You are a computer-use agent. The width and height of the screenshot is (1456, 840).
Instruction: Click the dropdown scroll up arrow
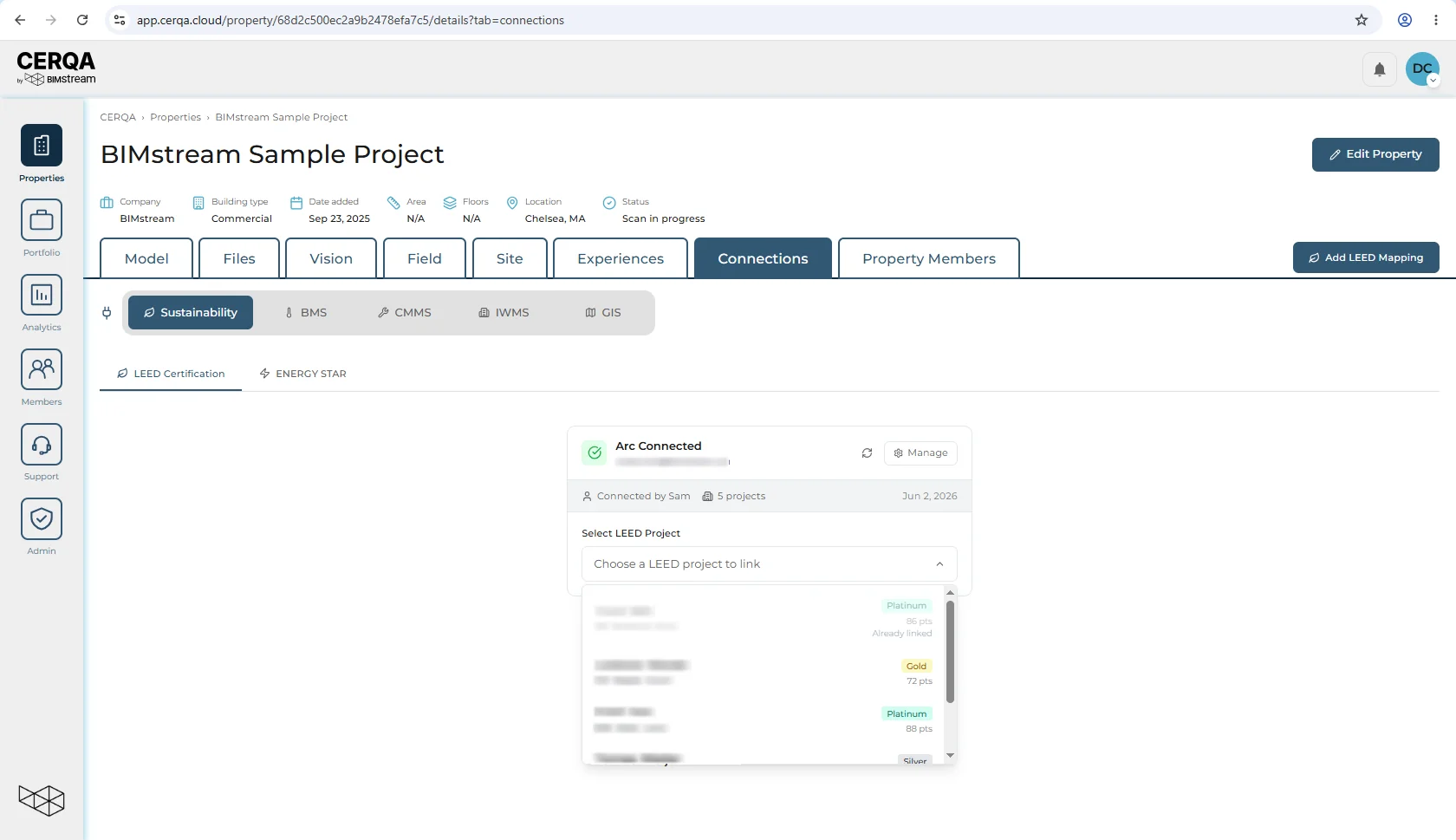click(950, 593)
